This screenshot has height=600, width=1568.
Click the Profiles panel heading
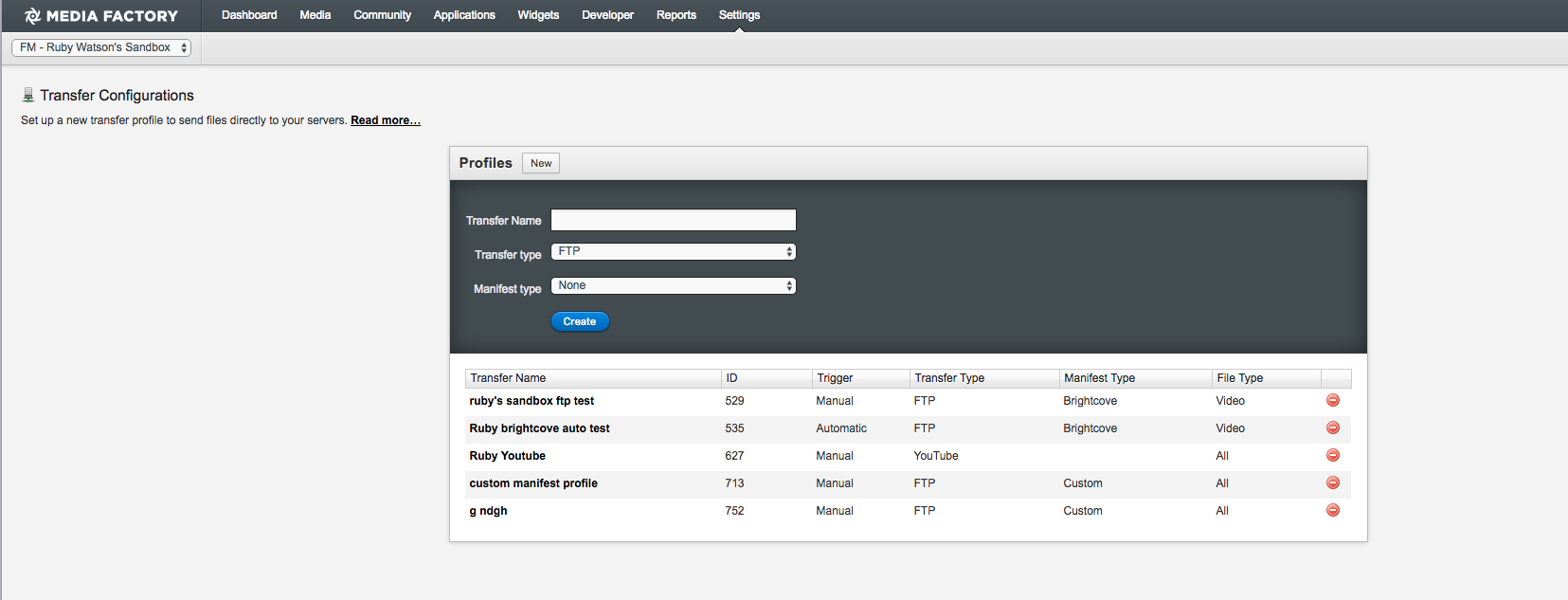click(485, 163)
